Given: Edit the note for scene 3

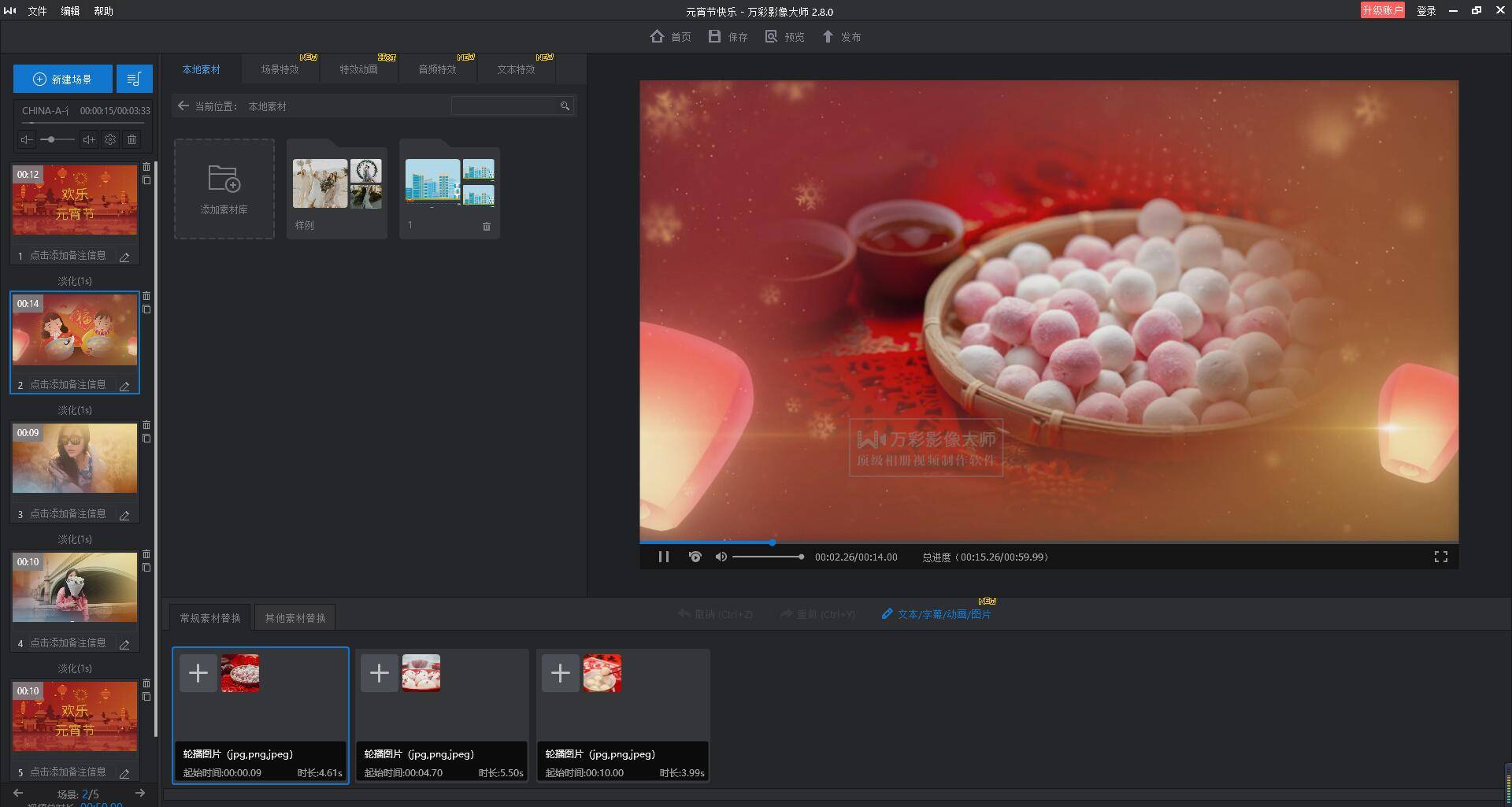Looking at the screenshot, I should coord(124,516).
